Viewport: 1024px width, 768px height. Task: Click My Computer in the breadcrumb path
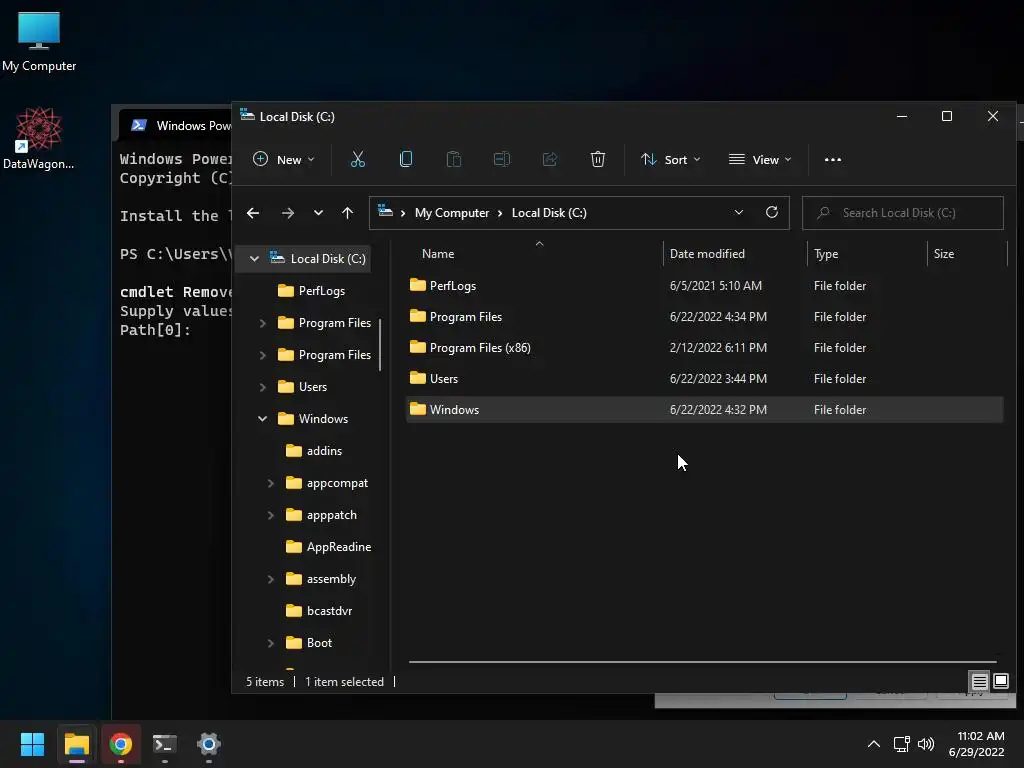452,213
